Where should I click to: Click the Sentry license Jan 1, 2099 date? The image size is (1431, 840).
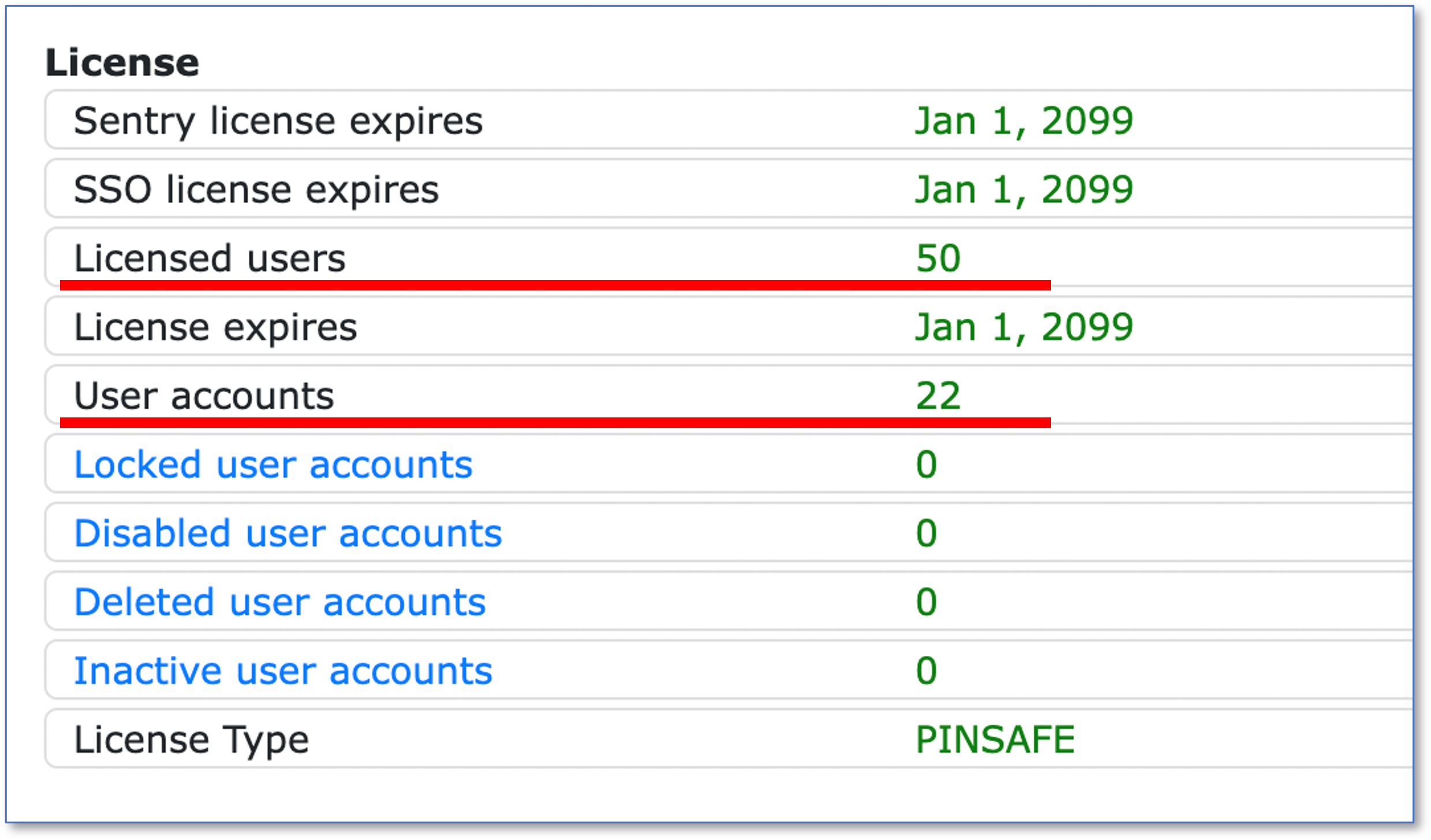coord(1024,121)
